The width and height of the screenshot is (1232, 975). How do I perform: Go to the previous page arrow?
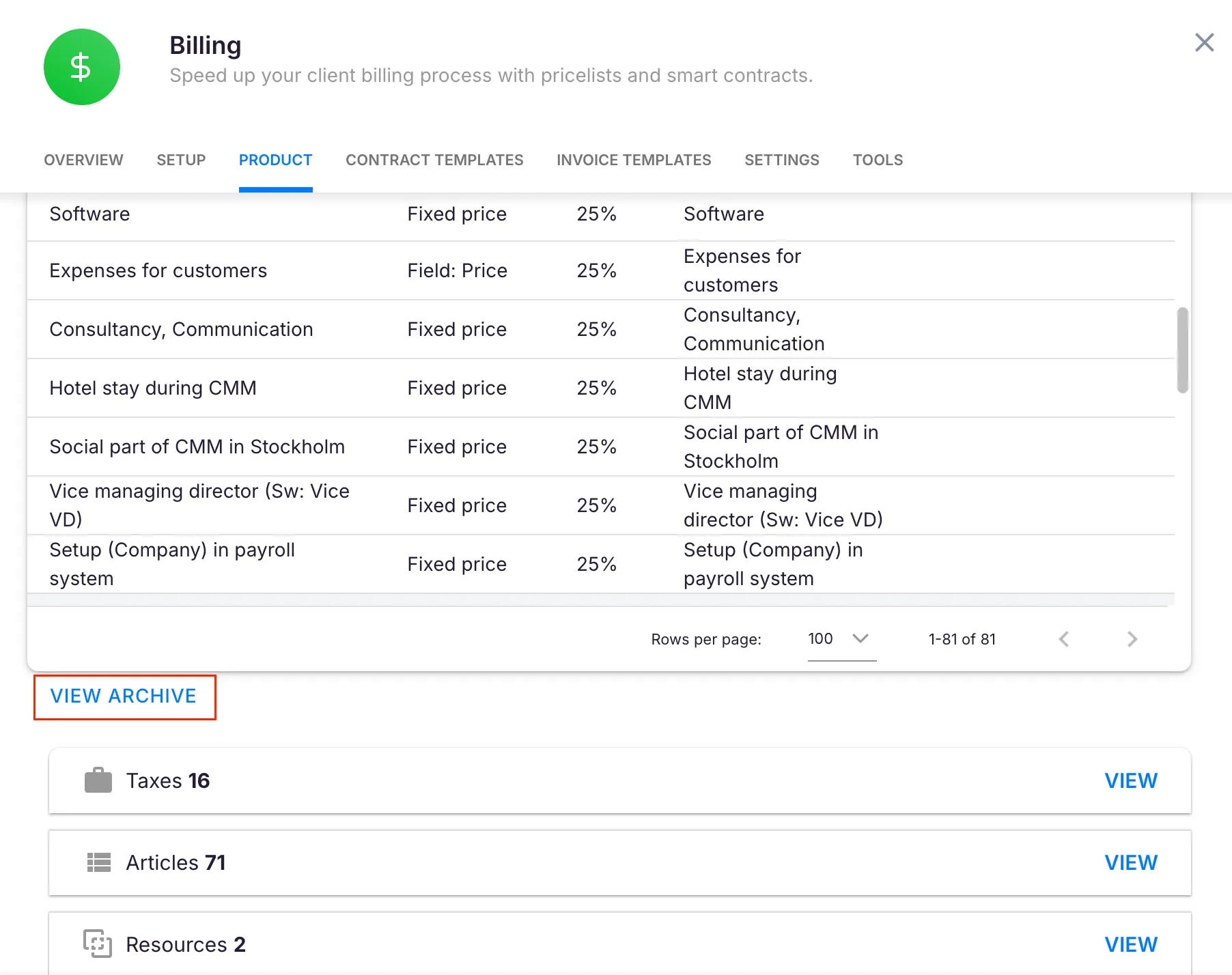pos(1063,639)
